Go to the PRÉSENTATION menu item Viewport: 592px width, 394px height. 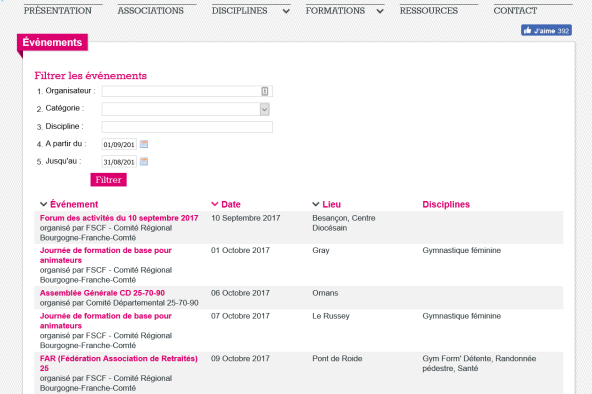pos(58,11)
